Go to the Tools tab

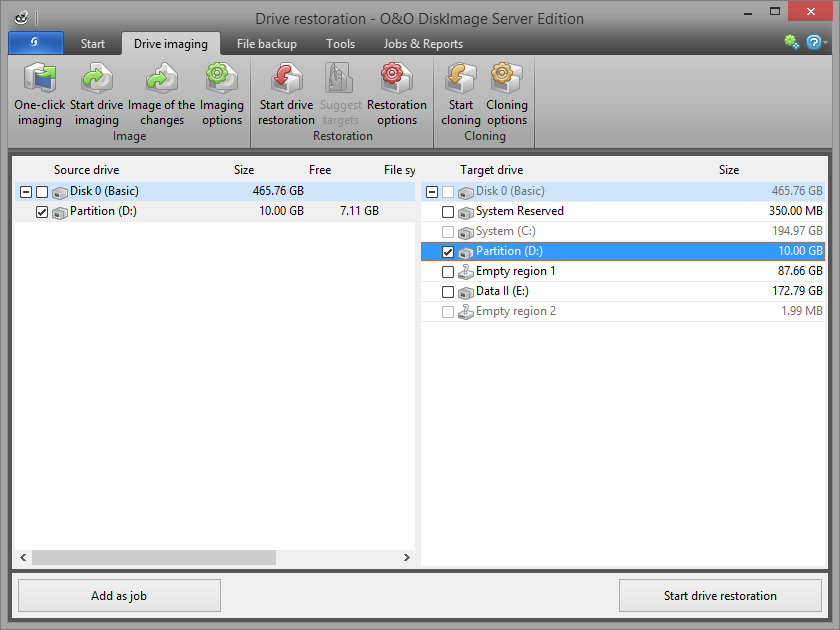coord(341,44)
